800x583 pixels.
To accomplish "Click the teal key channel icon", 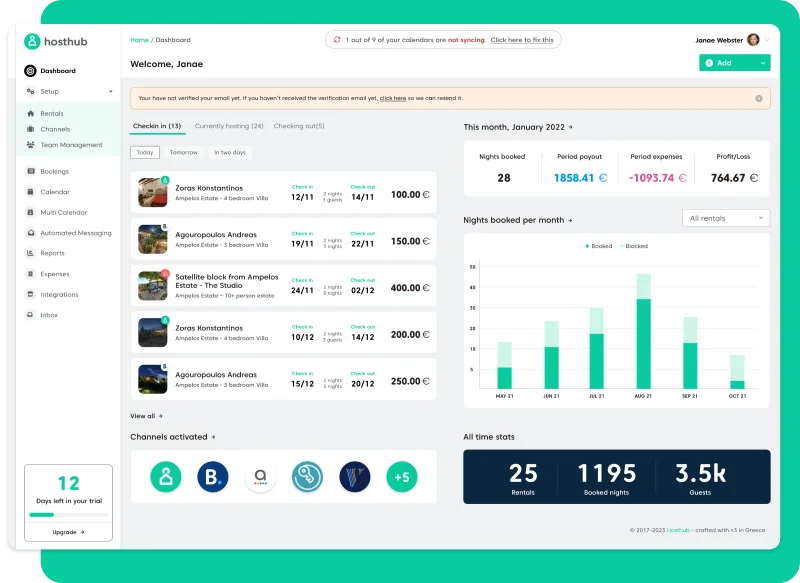I will pyautogui.click(x=307, y=477).
